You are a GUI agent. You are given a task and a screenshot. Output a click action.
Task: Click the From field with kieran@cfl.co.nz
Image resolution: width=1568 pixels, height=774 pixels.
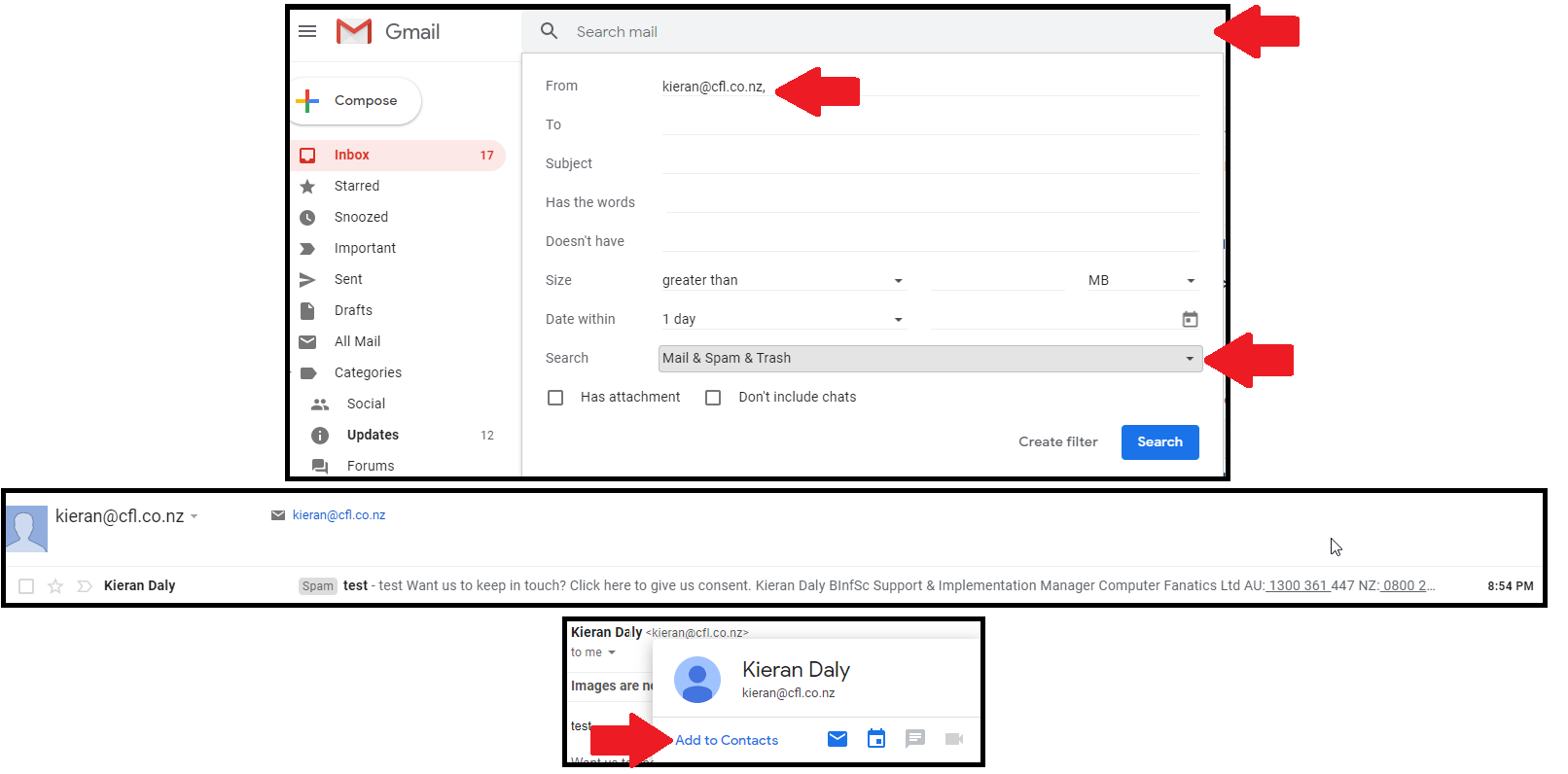pos(930,86)
